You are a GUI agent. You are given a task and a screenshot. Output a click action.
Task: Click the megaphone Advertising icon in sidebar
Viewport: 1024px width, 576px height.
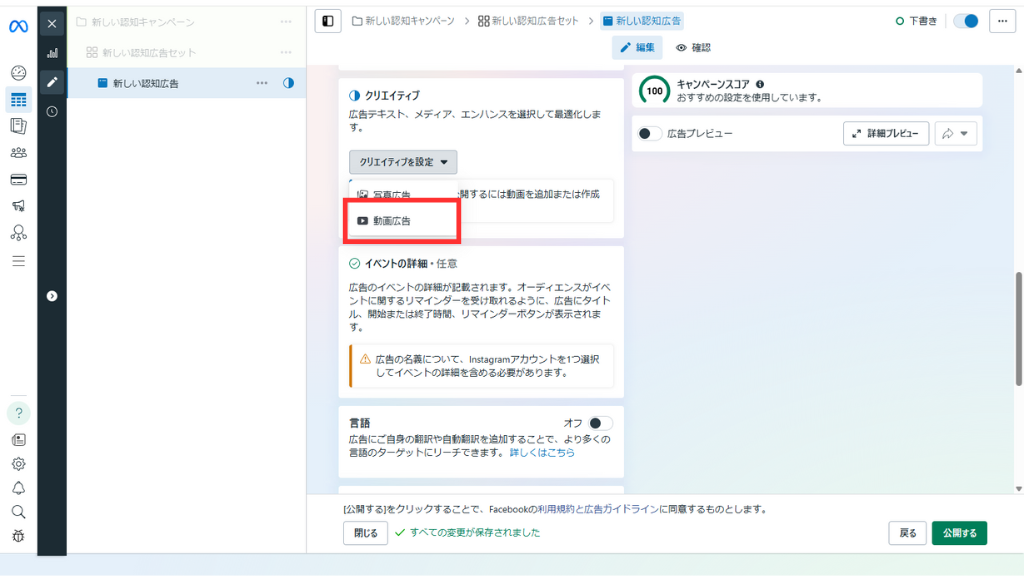[x=18, y=206]
